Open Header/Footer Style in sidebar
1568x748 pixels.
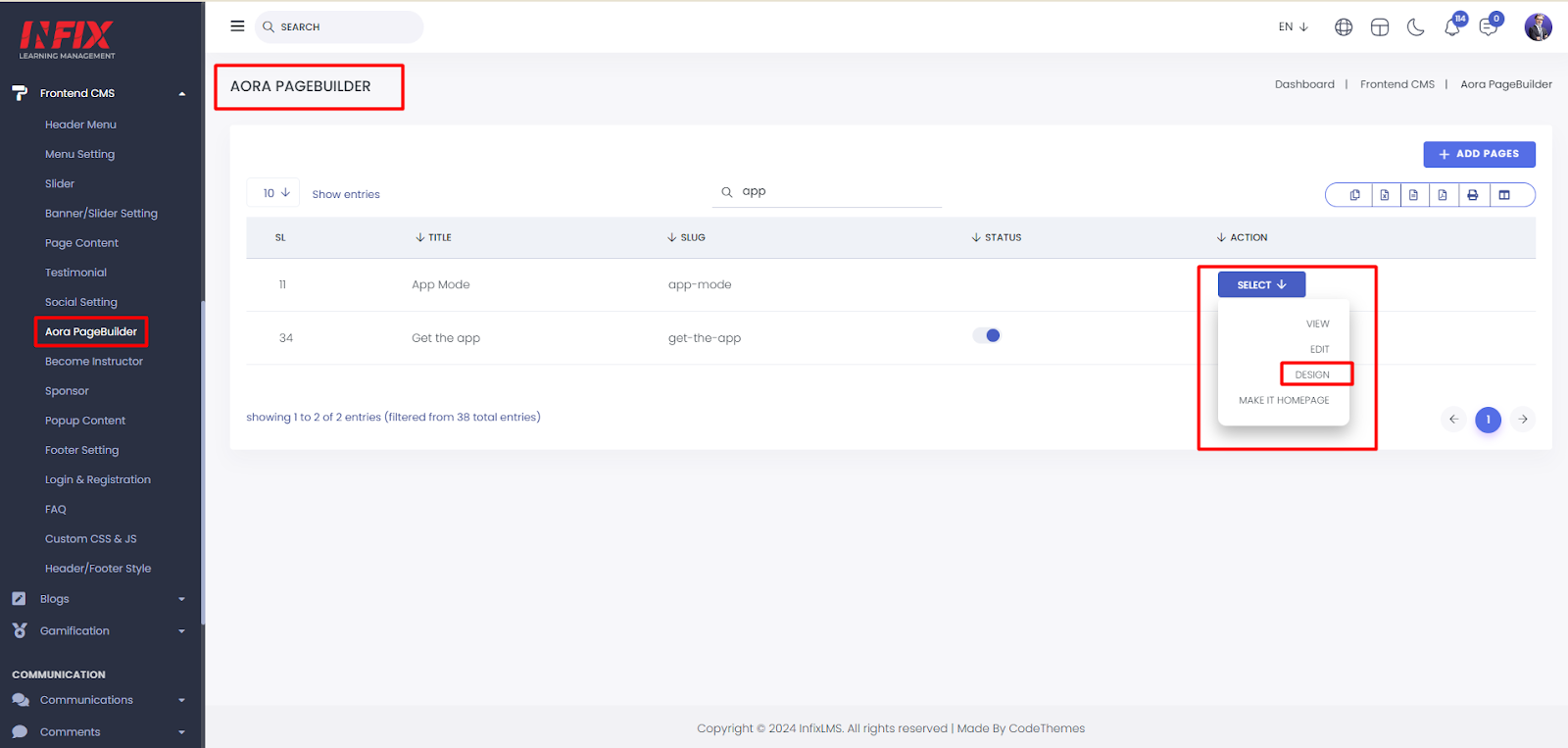(x=98, y=569)
